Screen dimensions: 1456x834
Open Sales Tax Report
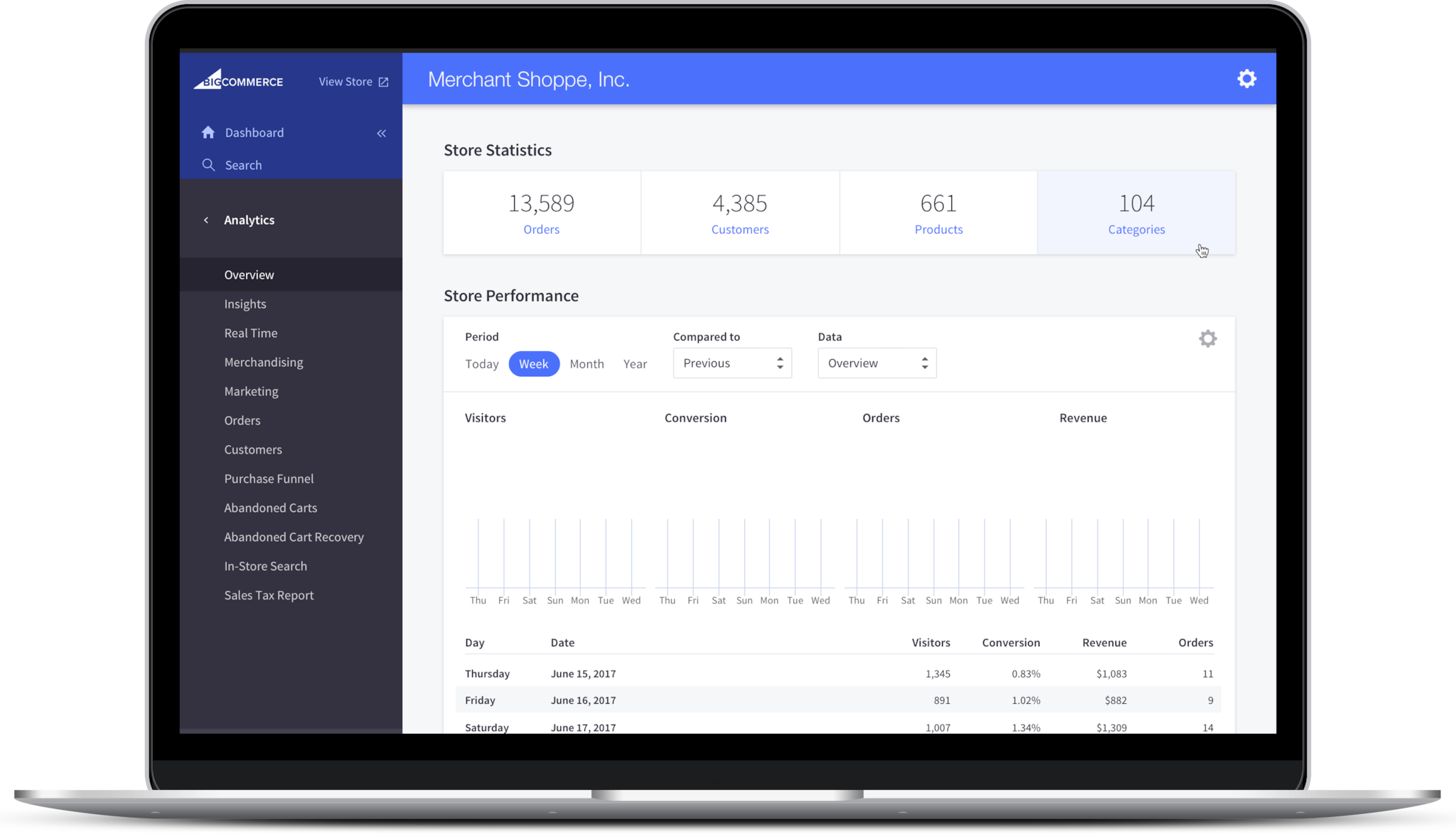click(x=269, y=595)
